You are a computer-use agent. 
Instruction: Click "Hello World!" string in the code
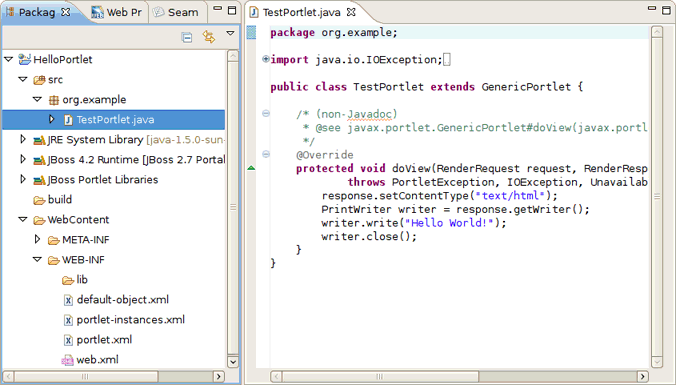[449, 223]
